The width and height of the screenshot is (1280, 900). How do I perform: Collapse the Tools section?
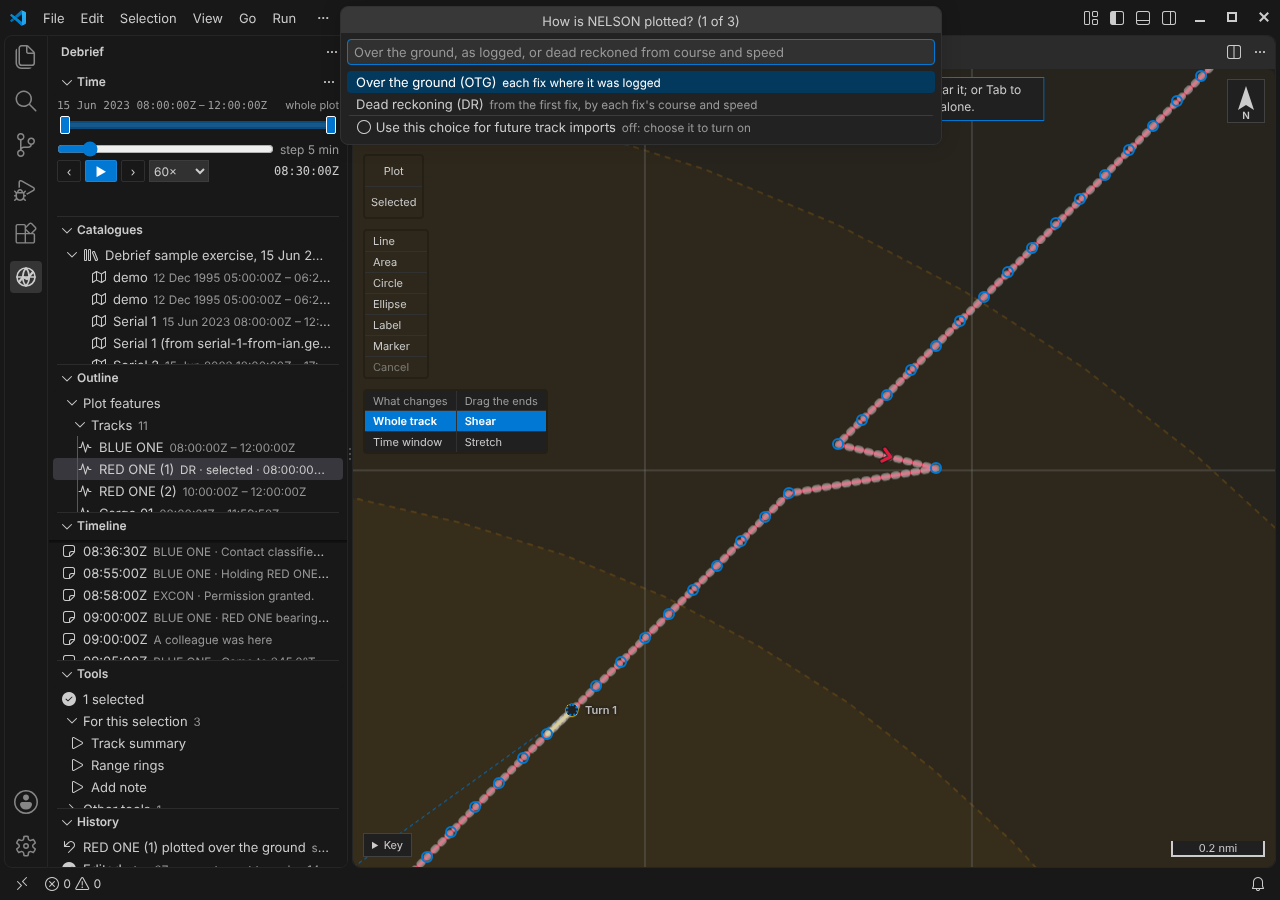click(x=67, y=674)
